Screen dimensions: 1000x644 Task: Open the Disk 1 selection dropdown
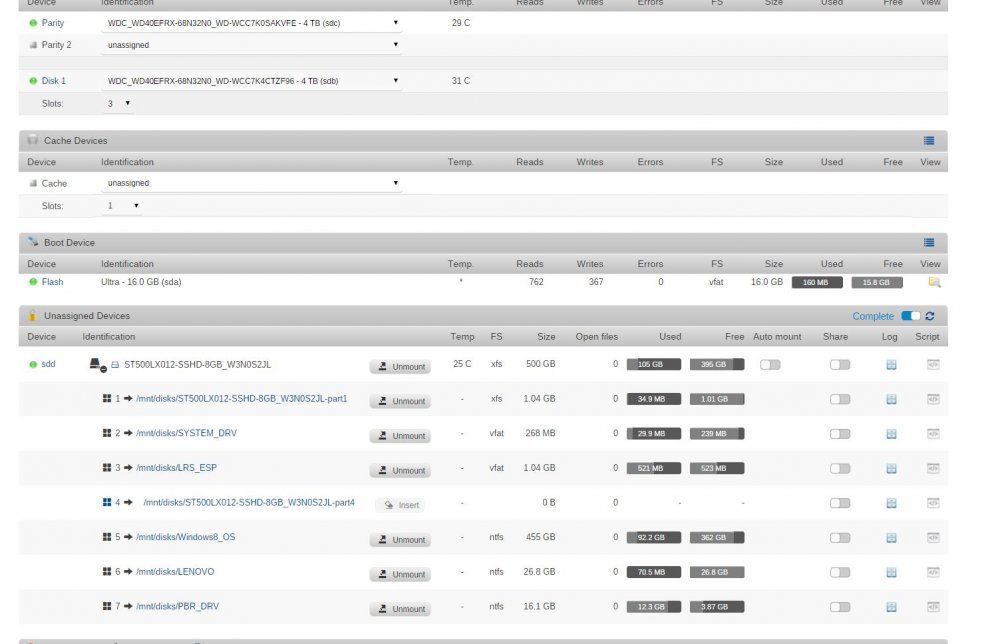[251, 81]
